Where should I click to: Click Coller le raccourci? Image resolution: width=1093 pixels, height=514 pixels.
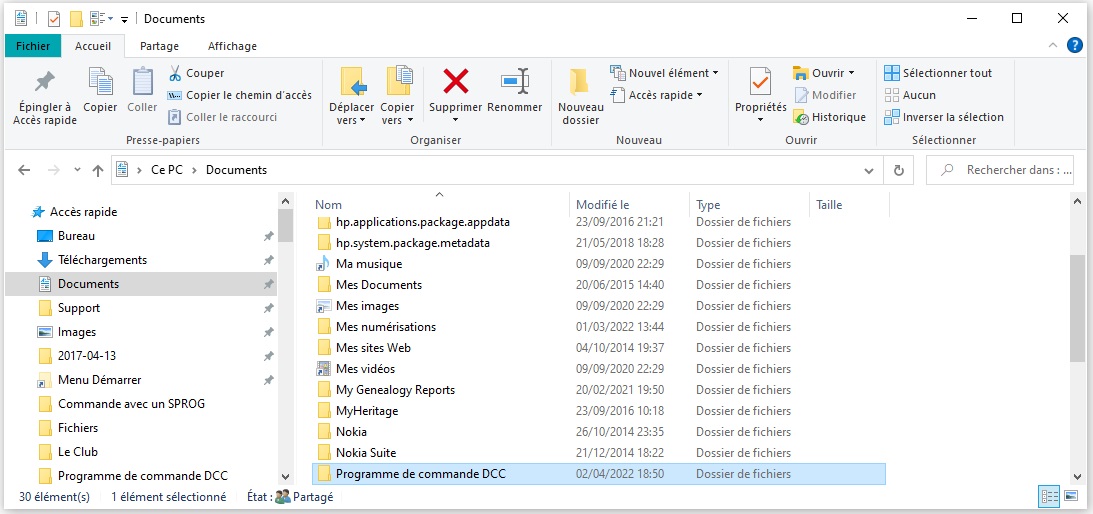tap(222, 117)
